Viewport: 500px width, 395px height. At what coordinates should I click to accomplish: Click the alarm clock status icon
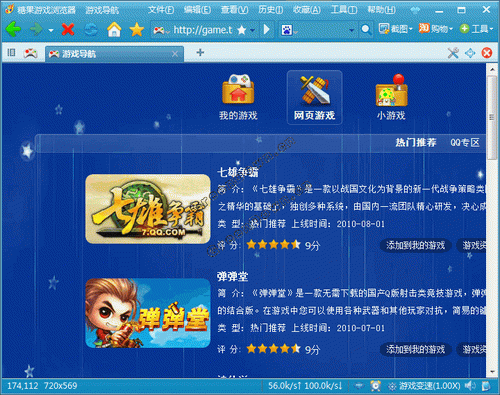pyautogui.click(x=375, y=386)
